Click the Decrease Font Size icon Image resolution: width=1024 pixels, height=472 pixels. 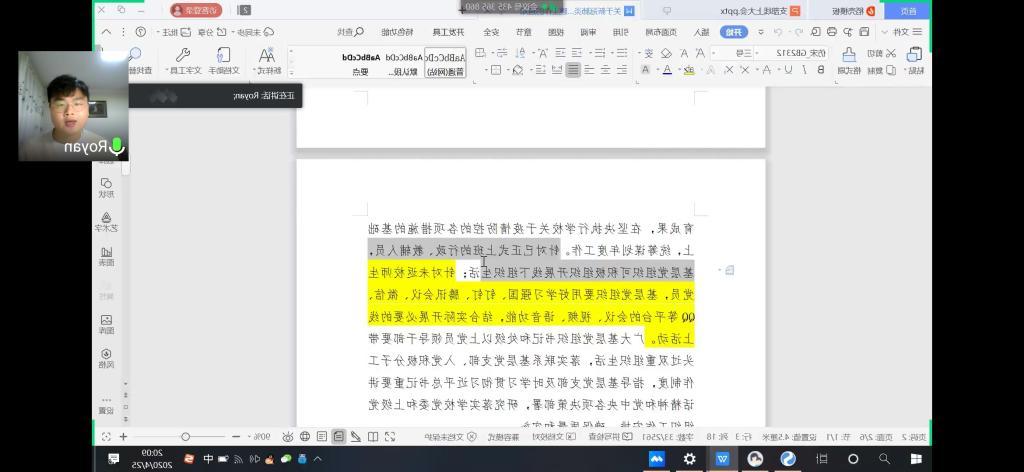tap(684, 54)
